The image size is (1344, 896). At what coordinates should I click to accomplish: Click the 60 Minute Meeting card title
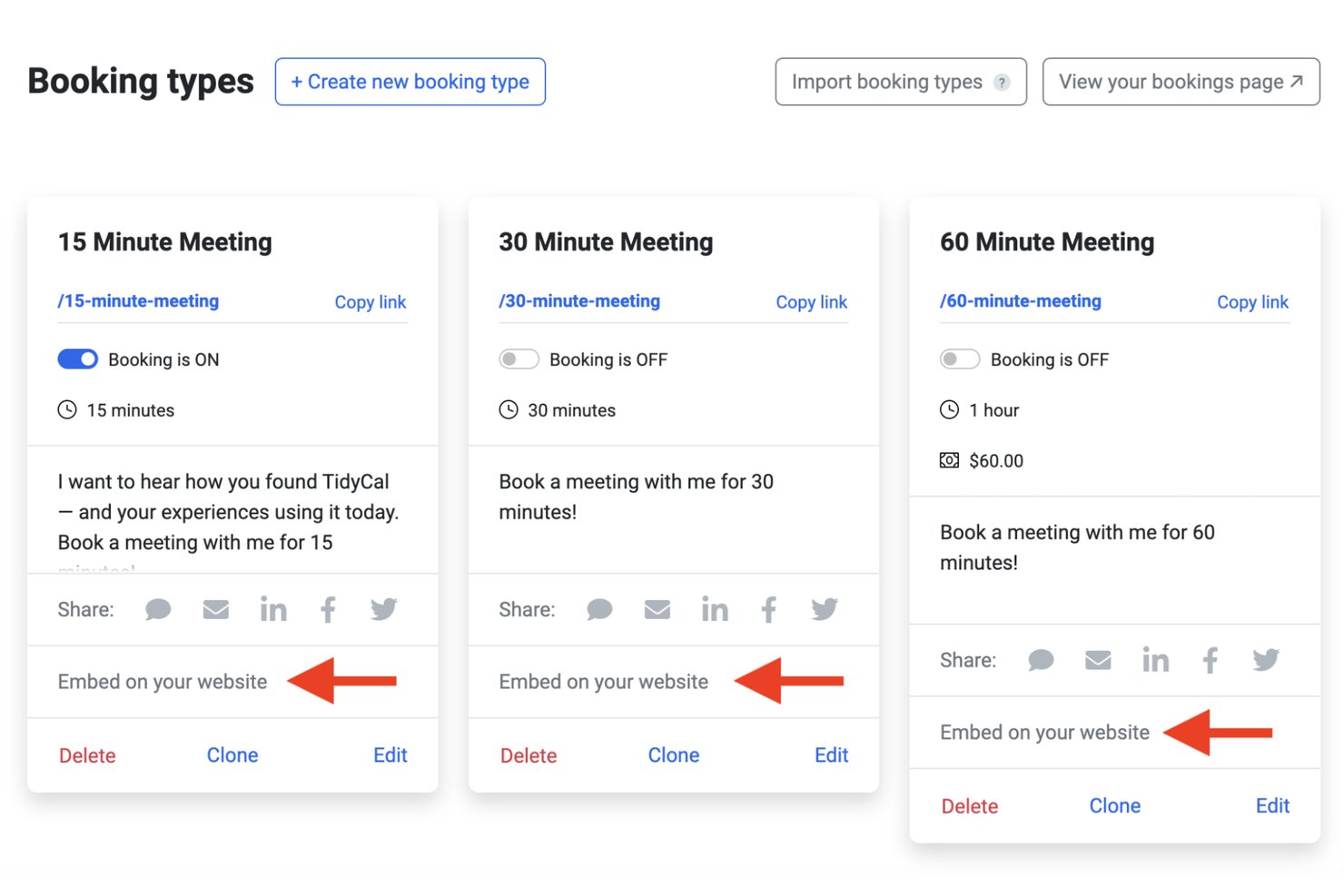point(1047,242)
